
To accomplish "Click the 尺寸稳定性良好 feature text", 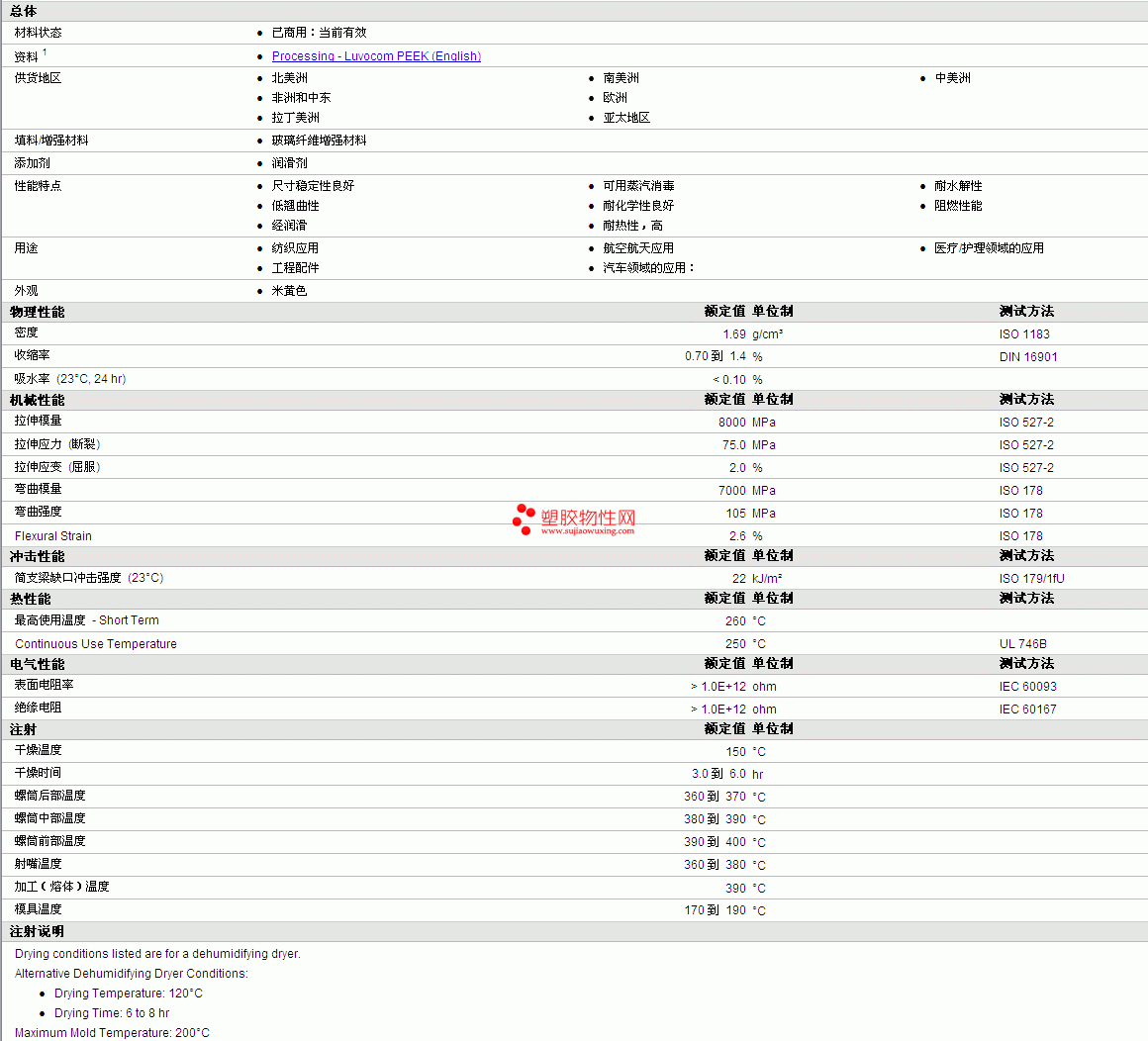I will (x=314, y=186).
